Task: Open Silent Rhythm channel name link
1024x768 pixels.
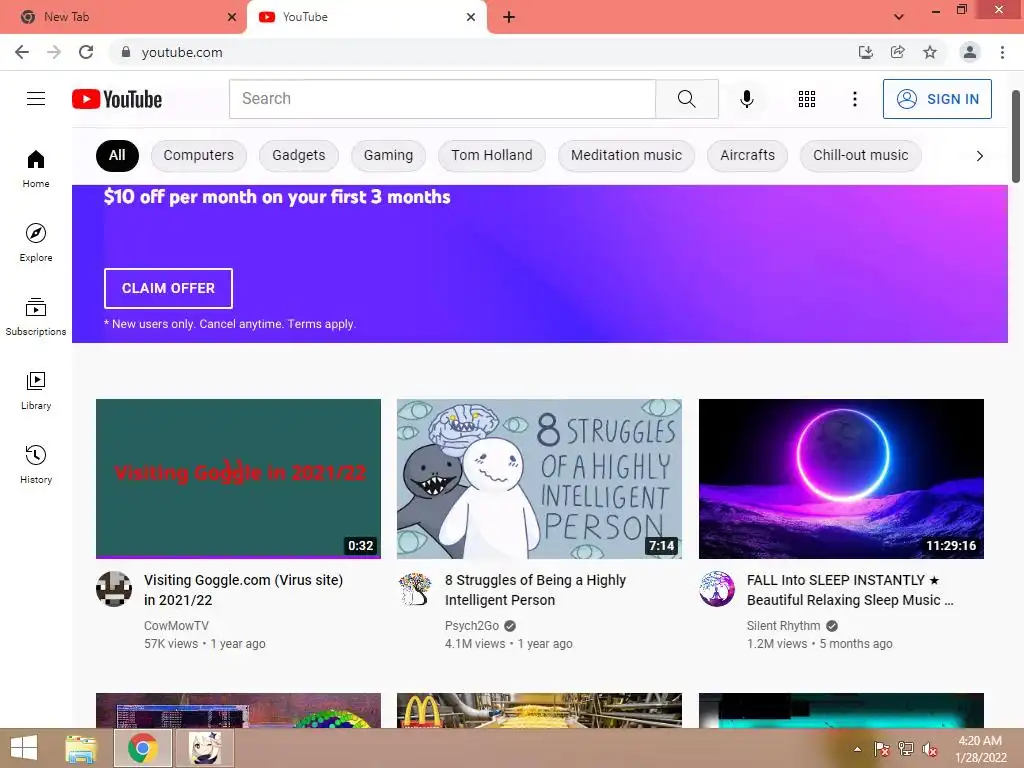Action: (x=783, y=626)
